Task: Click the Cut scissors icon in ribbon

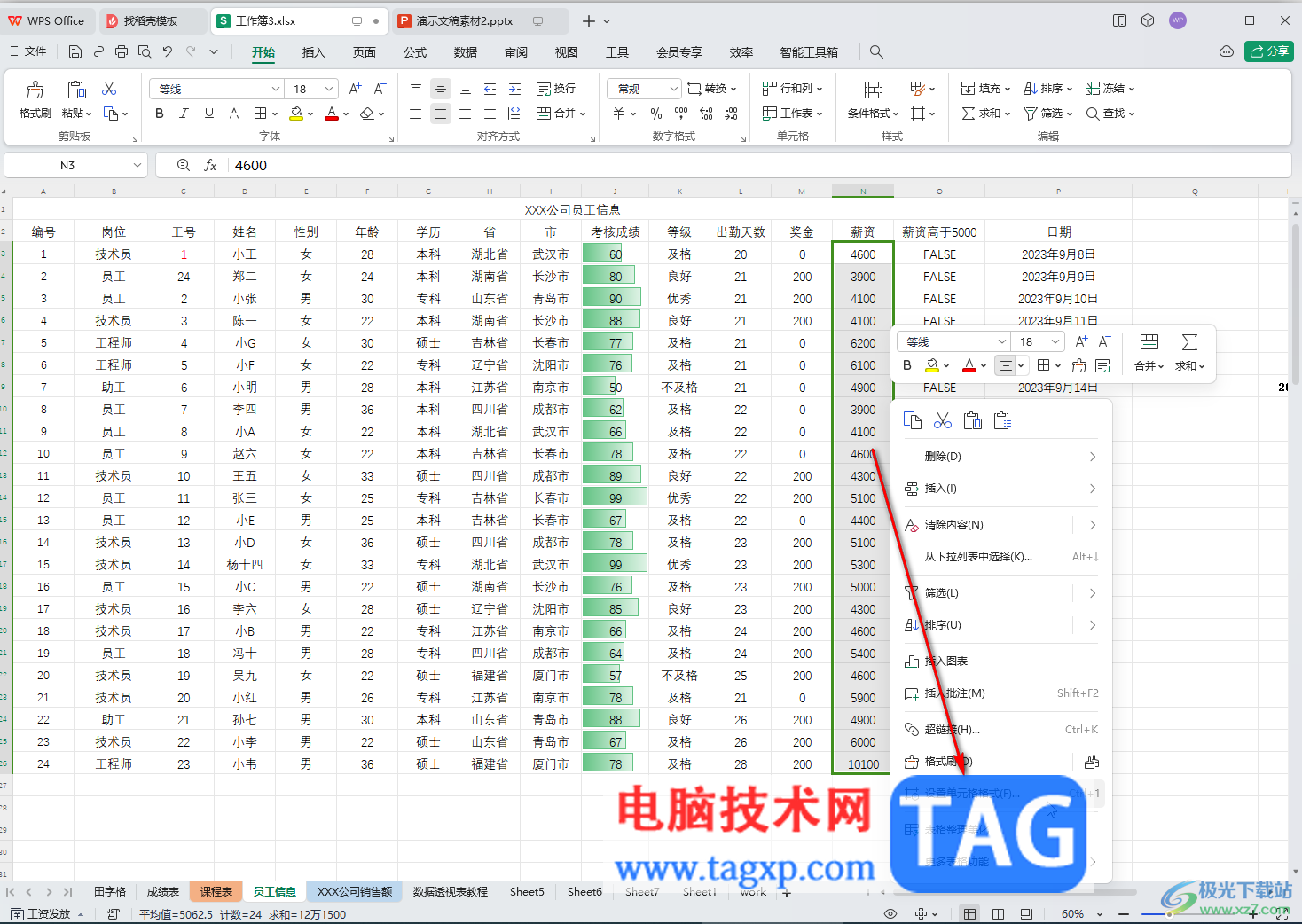Action: (109, 89)
